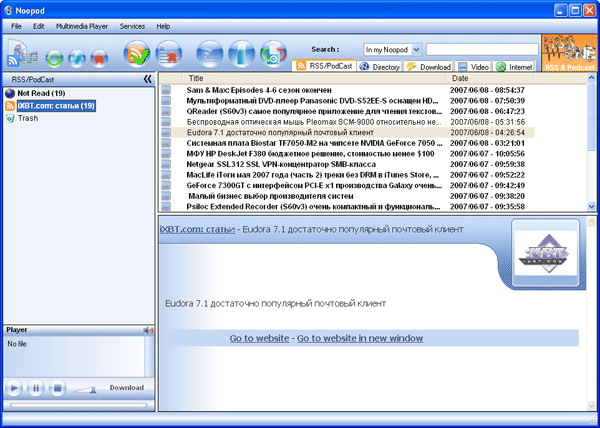Switch to the Internet tab
600x428 pixels.
[514, 67]
